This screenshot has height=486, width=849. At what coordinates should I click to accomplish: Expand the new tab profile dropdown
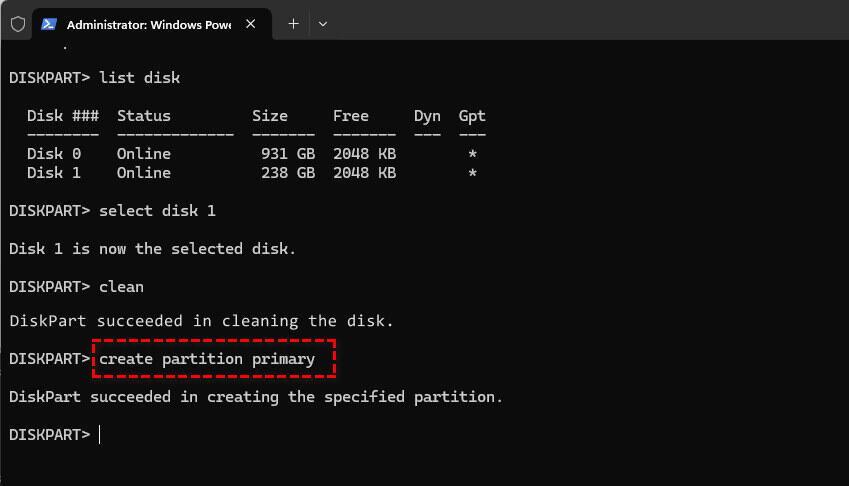tap(322, 24)
